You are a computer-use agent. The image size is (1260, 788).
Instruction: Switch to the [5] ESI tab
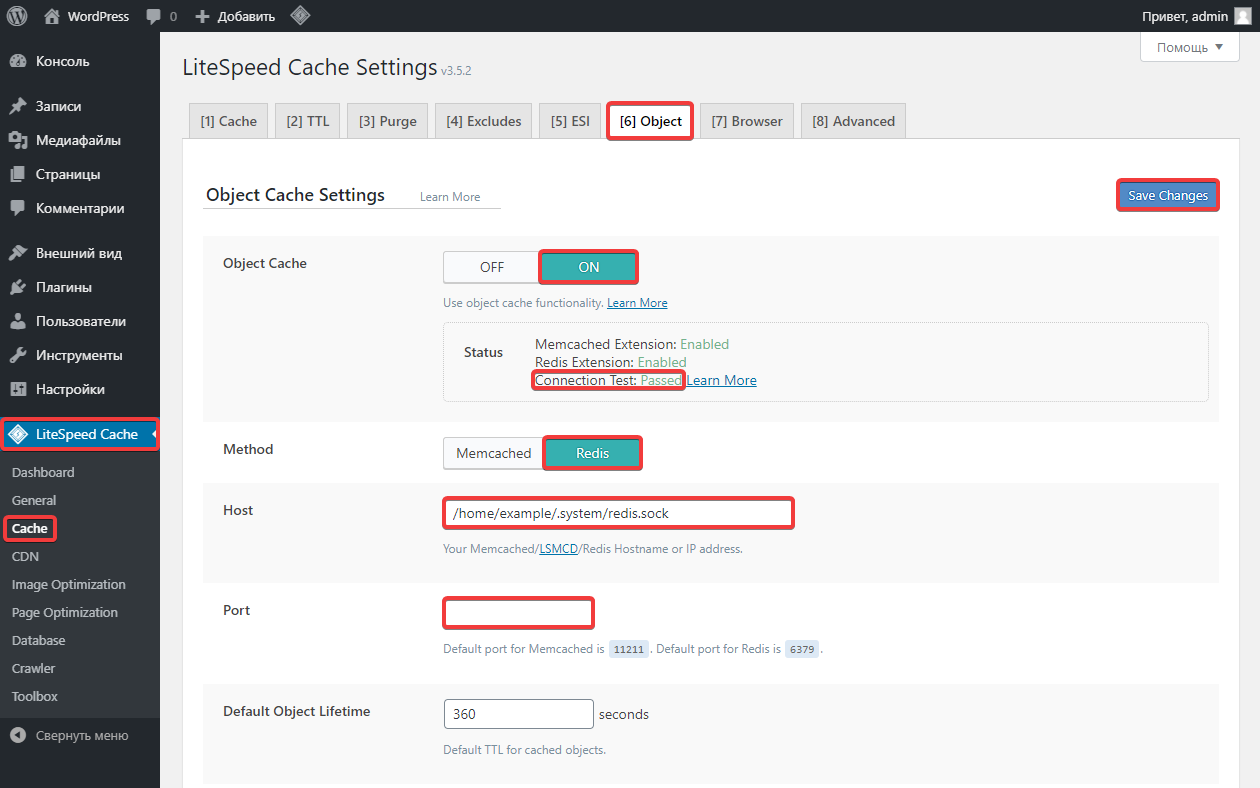pos(570,121)
